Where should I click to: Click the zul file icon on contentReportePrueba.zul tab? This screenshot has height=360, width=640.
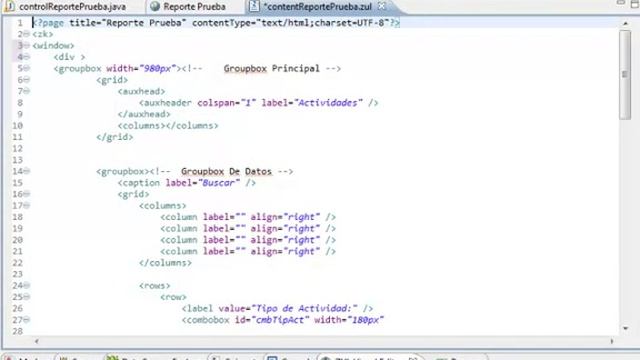[254, 6]
